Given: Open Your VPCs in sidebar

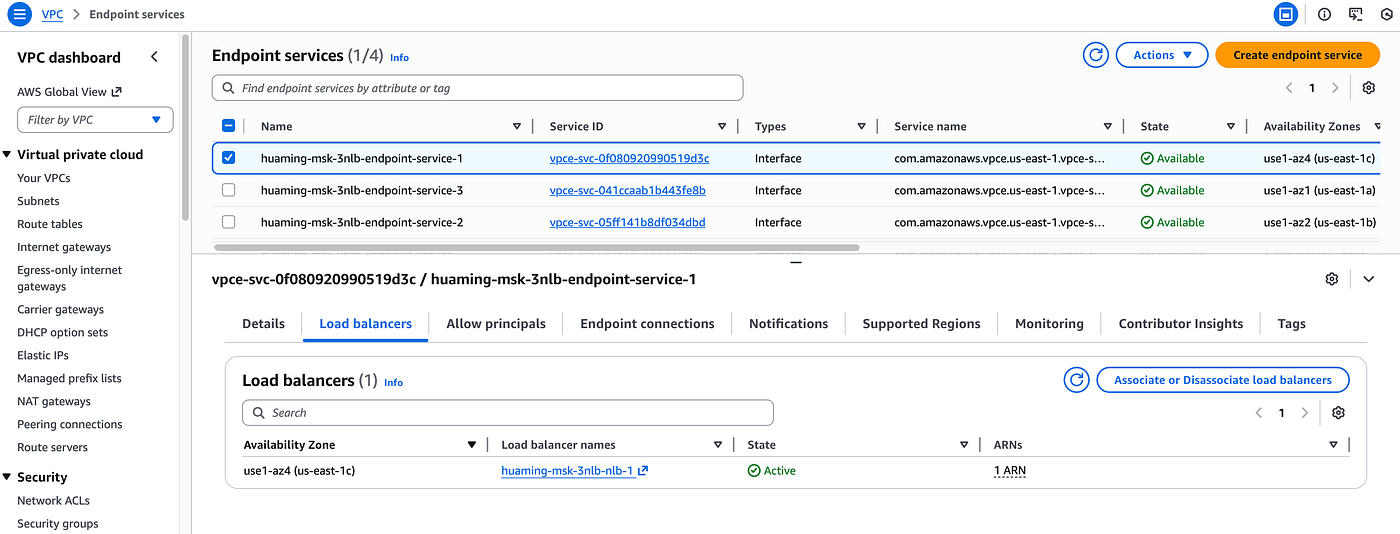Looking at the screenshot, I should [44, 178].
